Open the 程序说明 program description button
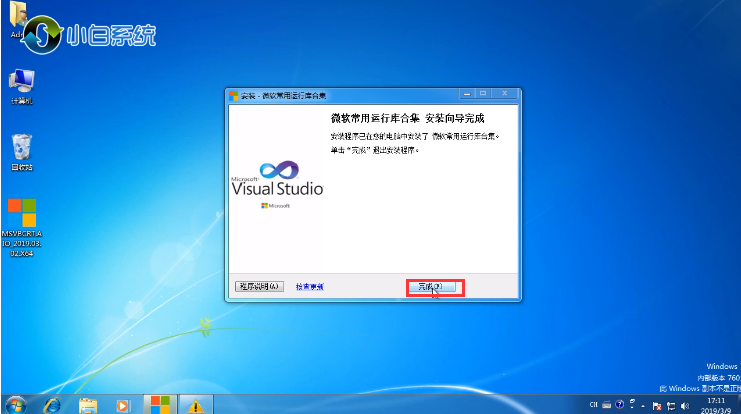Image resolution: width=741 pixels, height=414 pixels. [259, 287]
